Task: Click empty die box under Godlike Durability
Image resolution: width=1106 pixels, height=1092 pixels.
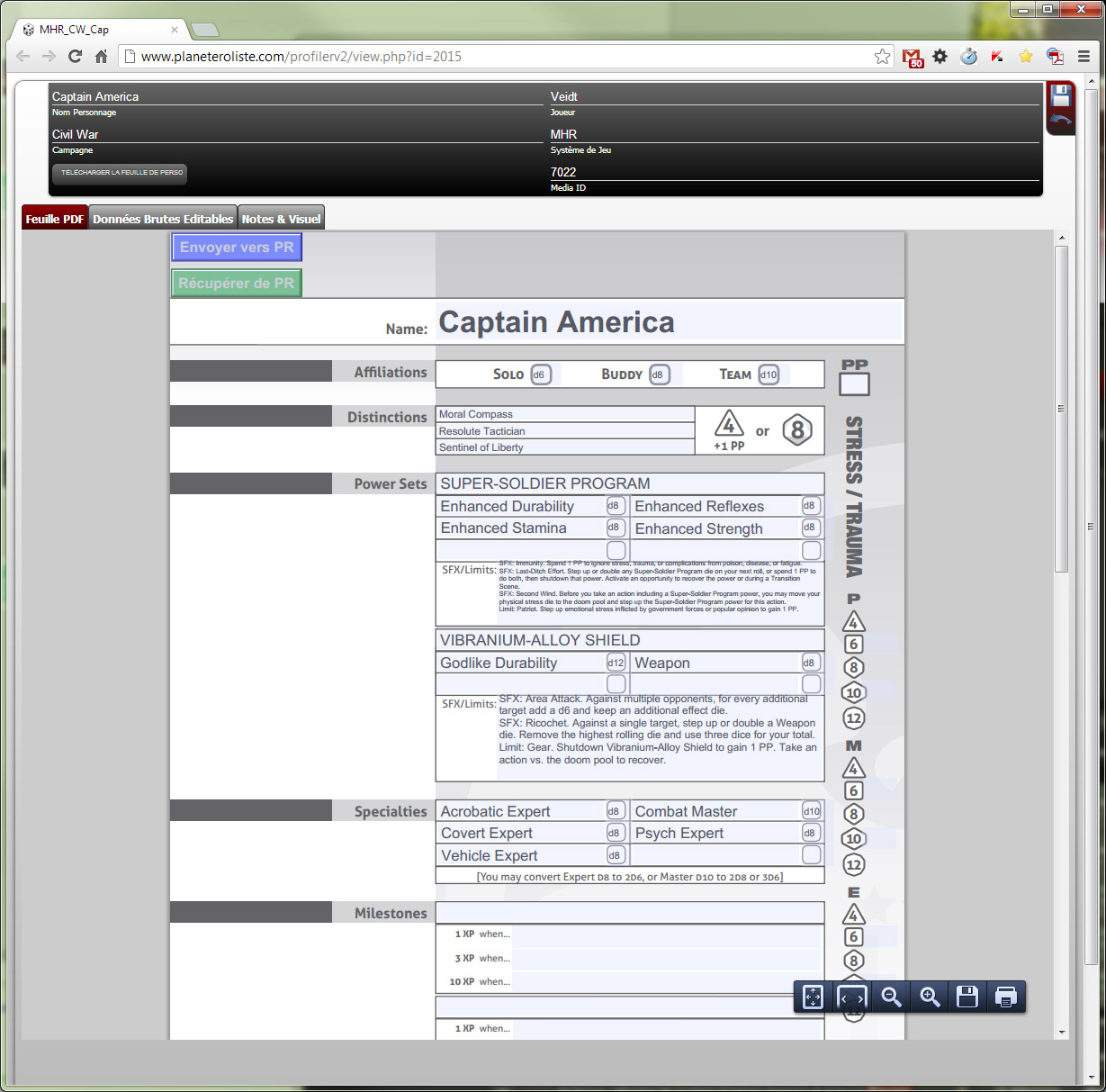Action: tap(616, 684)
